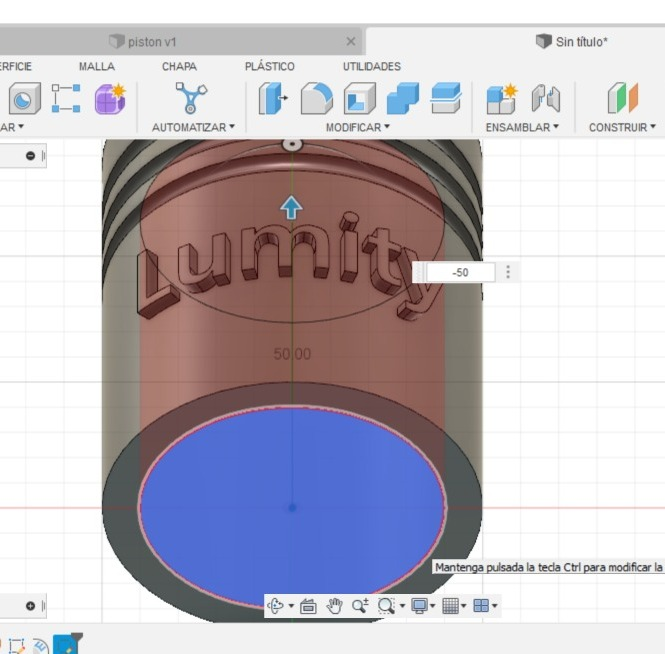
Task: Select the Press Pull tool
Action: (273, 98)
